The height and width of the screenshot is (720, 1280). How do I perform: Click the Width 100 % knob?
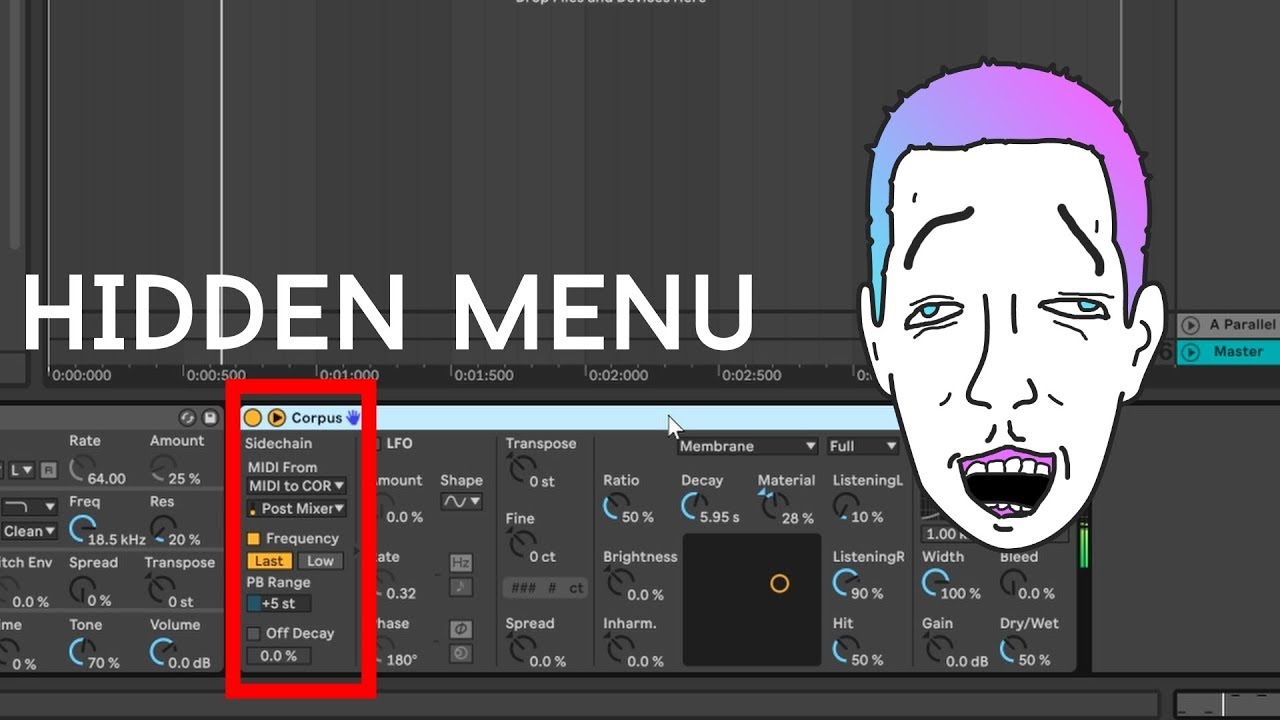coord(935,581)
